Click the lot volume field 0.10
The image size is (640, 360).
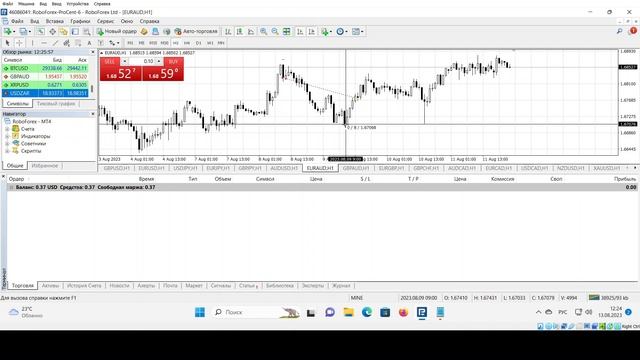pos(142,61)
